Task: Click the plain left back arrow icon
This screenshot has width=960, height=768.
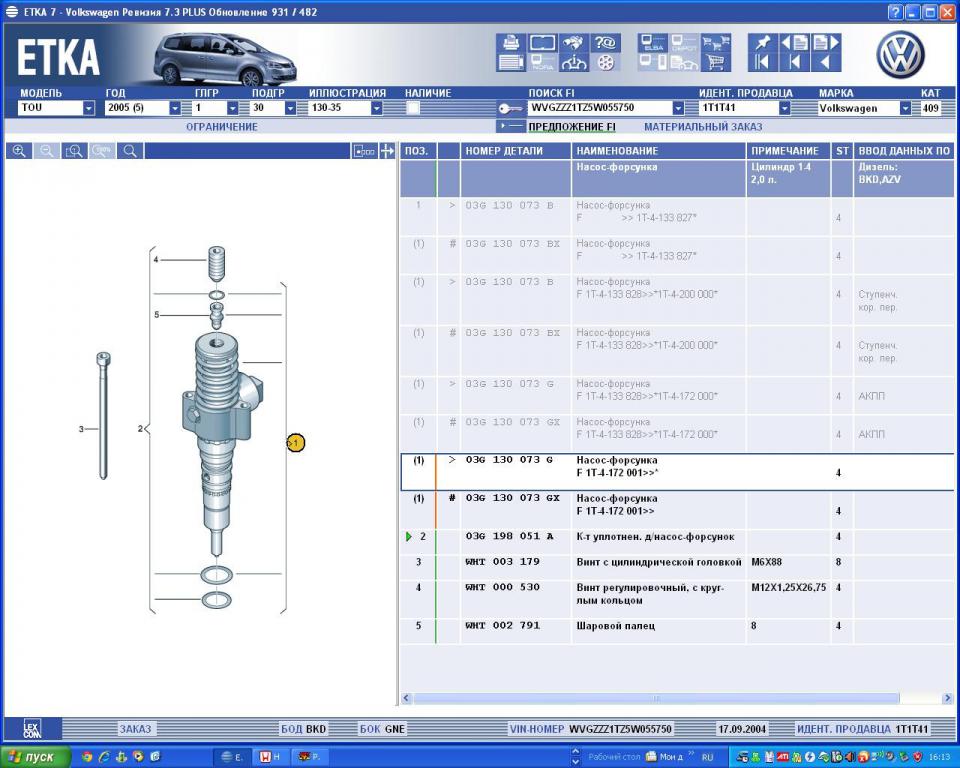Action: [825, 62]
